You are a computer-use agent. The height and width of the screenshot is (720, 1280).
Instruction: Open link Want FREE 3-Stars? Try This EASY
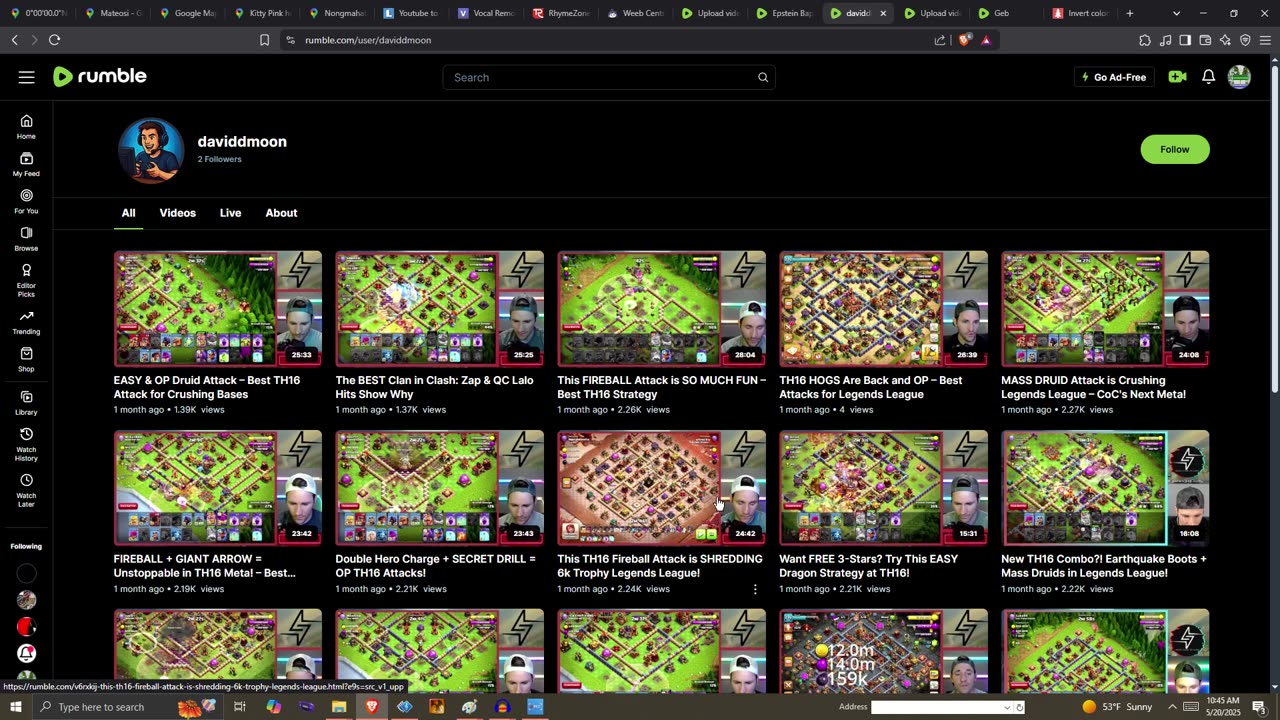tap(869, 566)
